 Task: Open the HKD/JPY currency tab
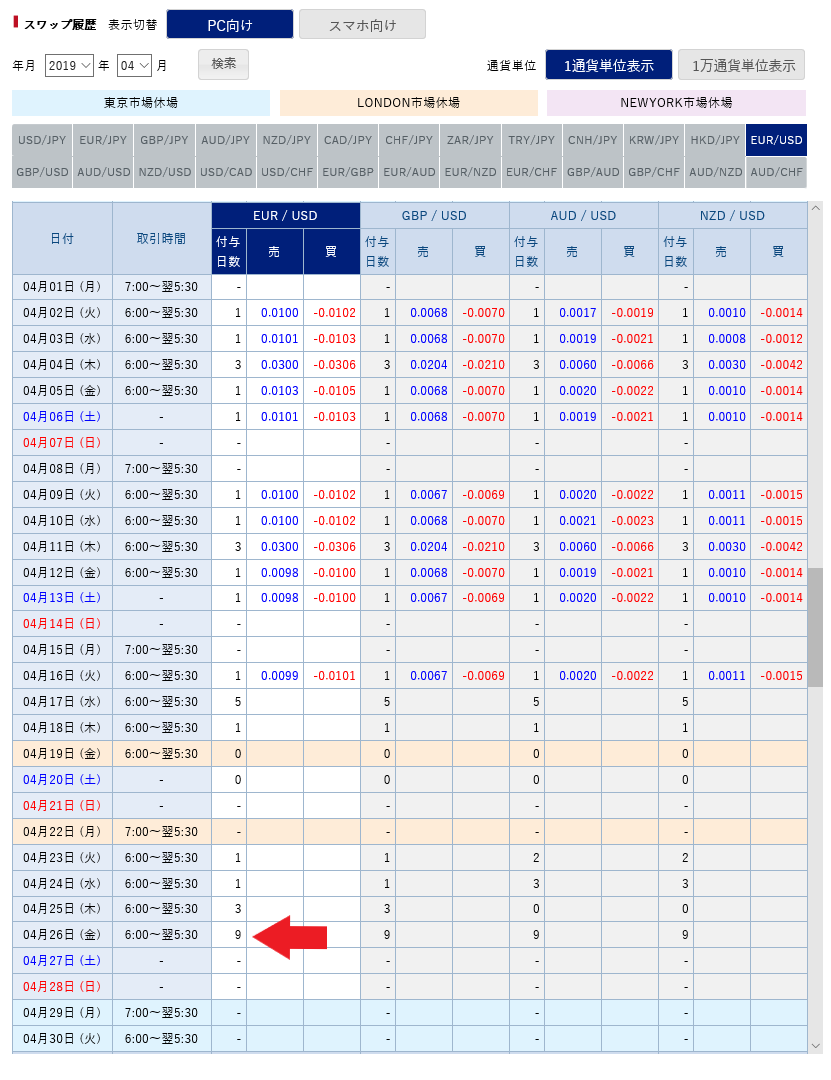point(715,140)
